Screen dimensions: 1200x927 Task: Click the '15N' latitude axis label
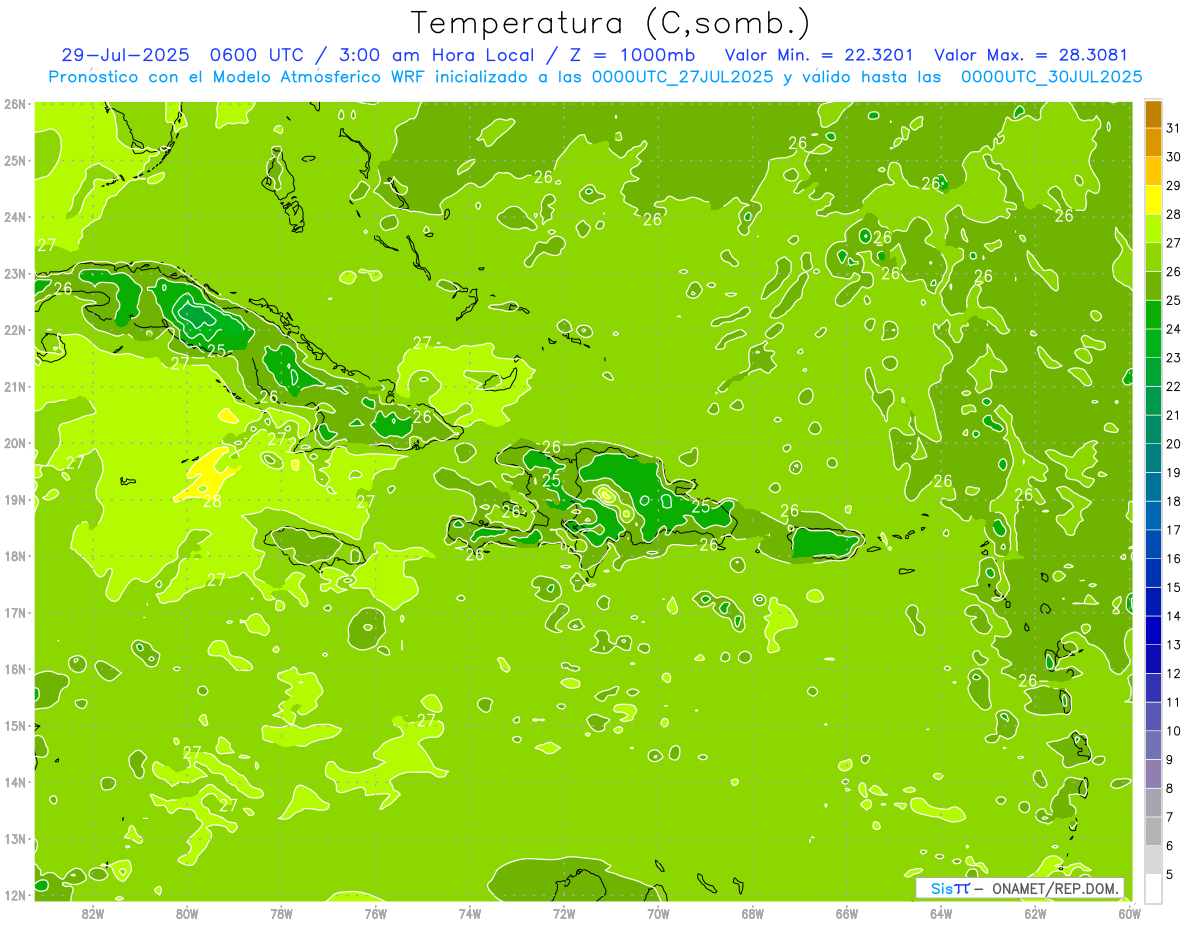[x=15, y=726]
